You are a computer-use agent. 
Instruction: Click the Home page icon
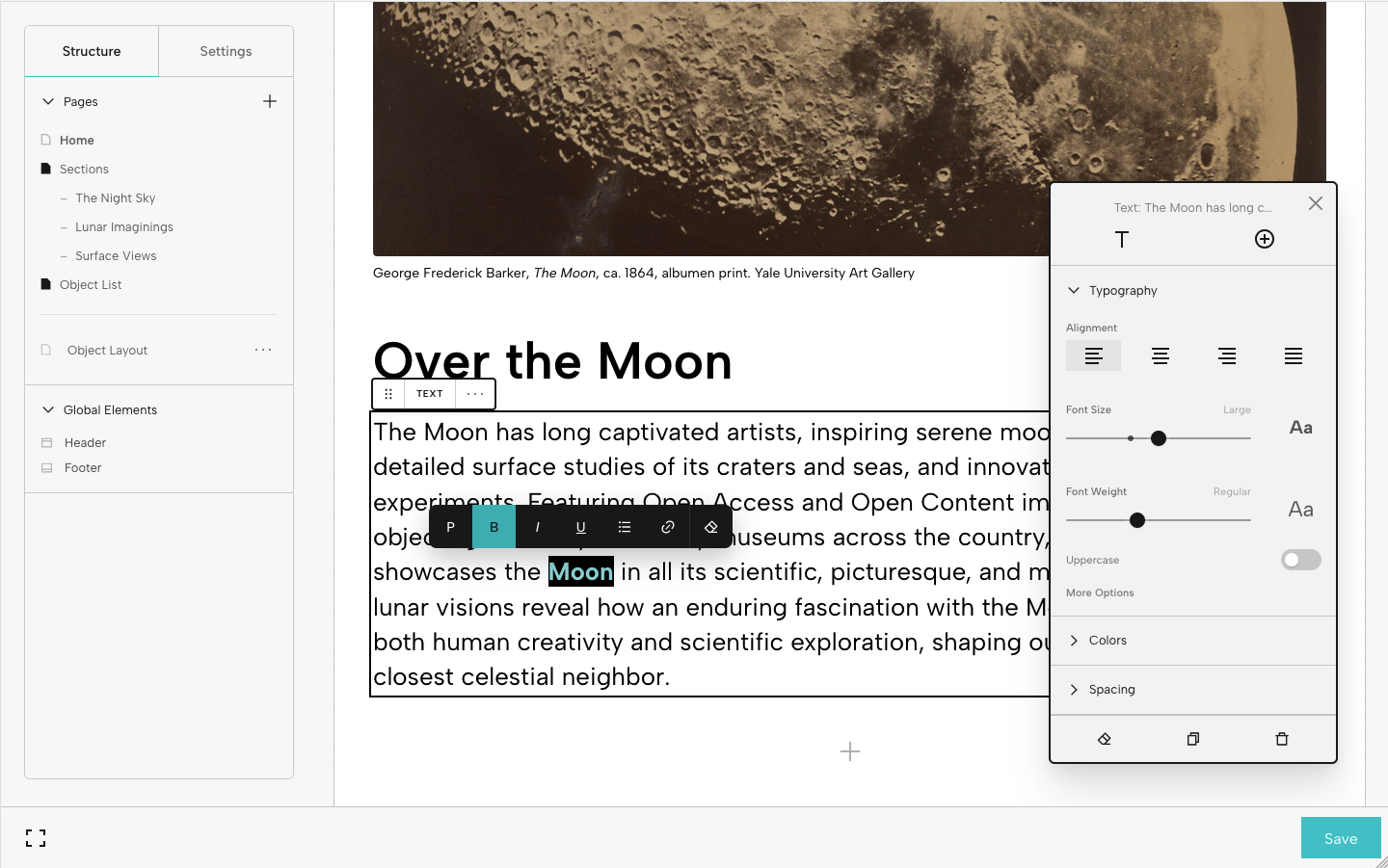45,140
